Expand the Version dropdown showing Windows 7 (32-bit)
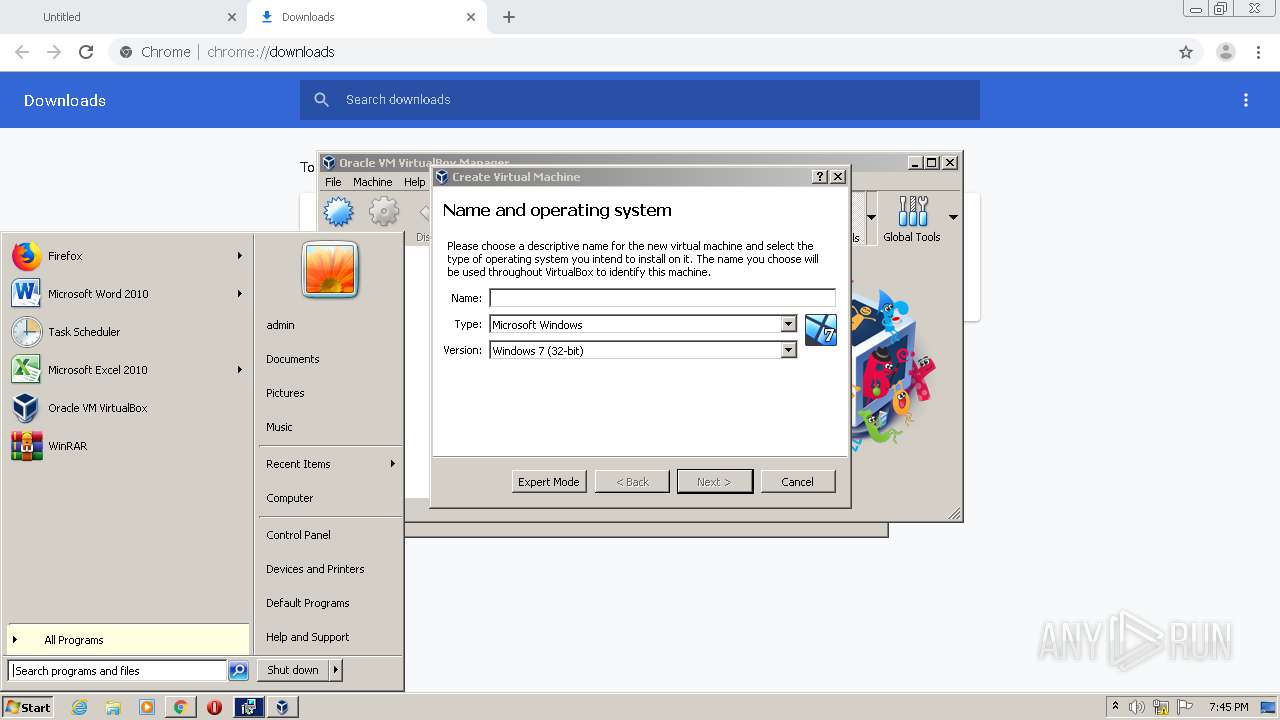Viewport: 1280px width, 720px height. tap(788, 350)
